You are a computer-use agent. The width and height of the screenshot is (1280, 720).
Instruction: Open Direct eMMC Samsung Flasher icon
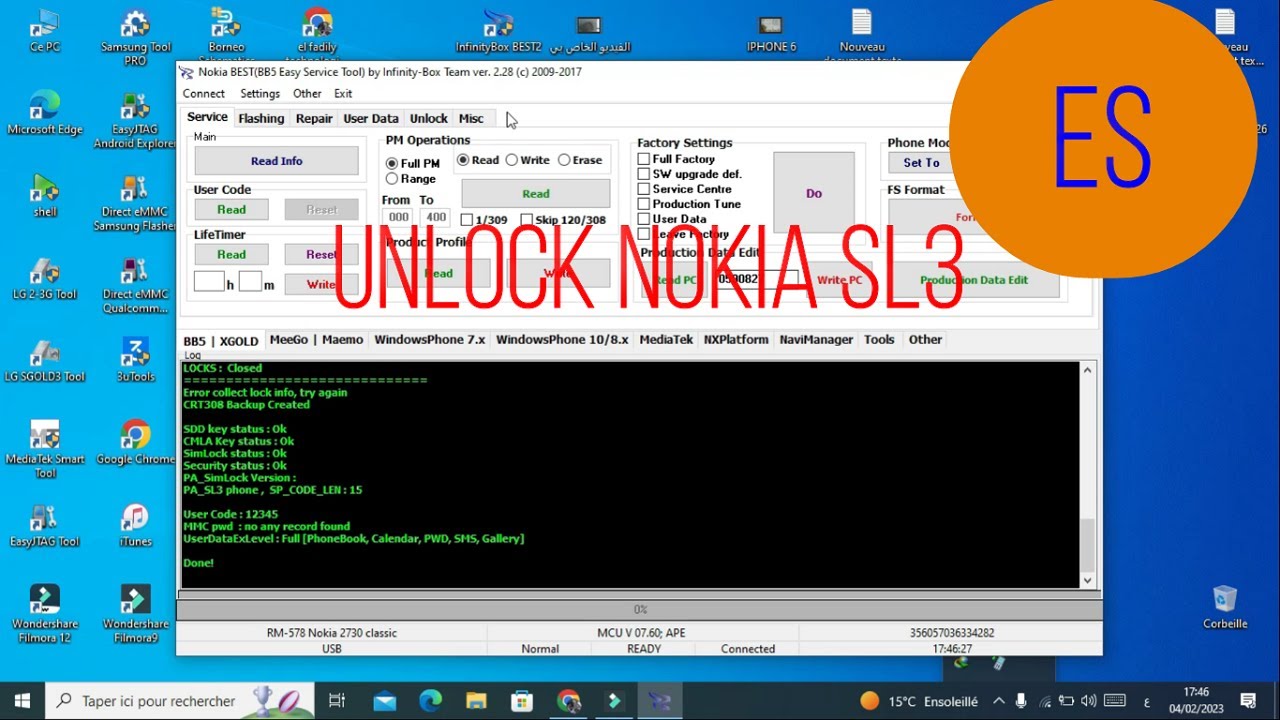pyautogui.click(x=135, y=203)
